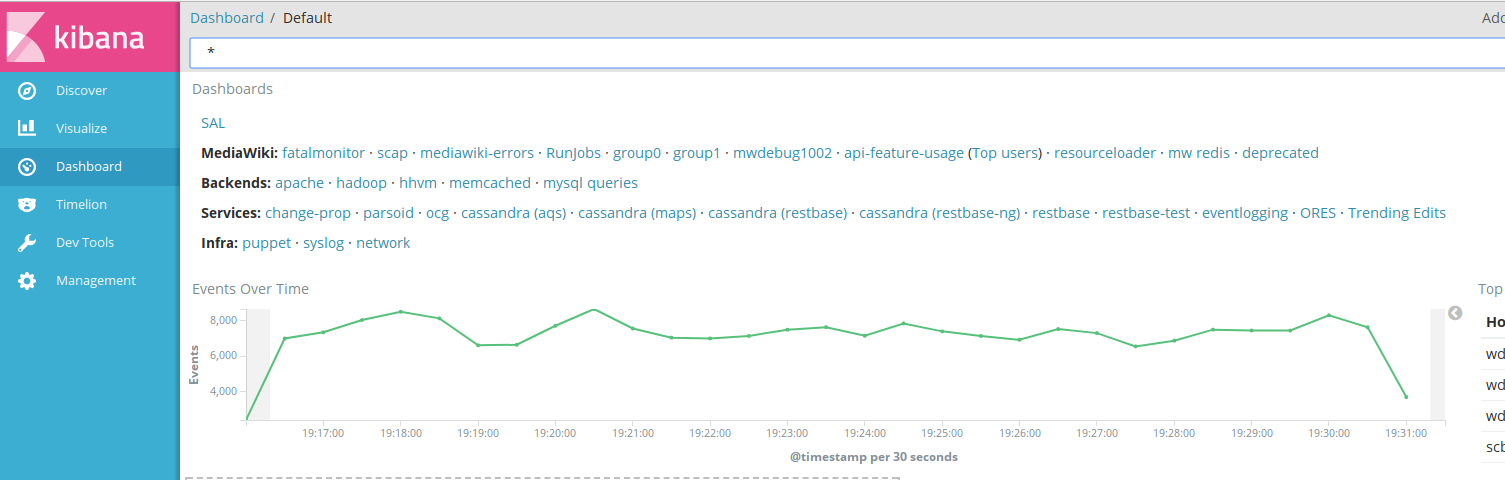Select Dev Tools menu label

85,243
